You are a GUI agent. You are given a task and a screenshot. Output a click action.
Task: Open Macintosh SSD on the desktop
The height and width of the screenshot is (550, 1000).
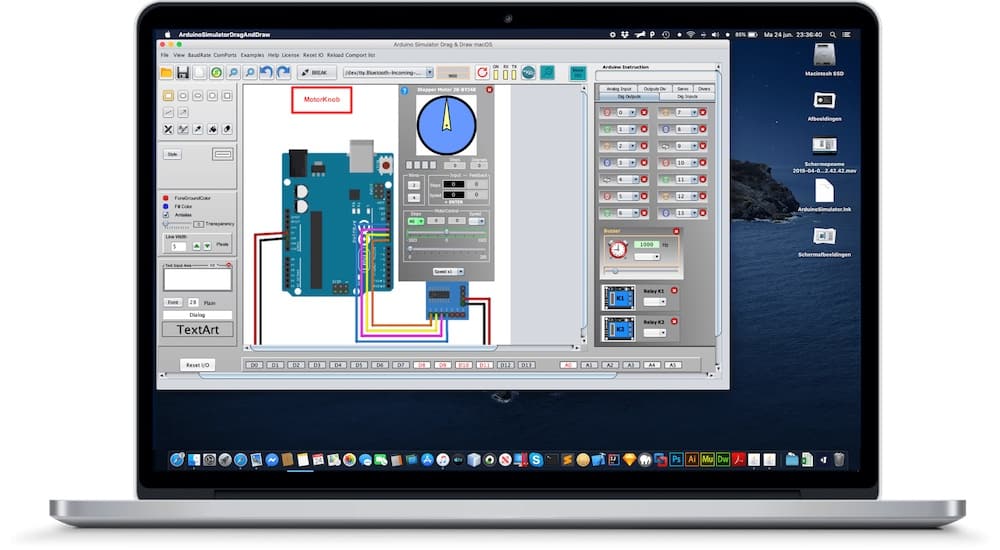(824, 59)
